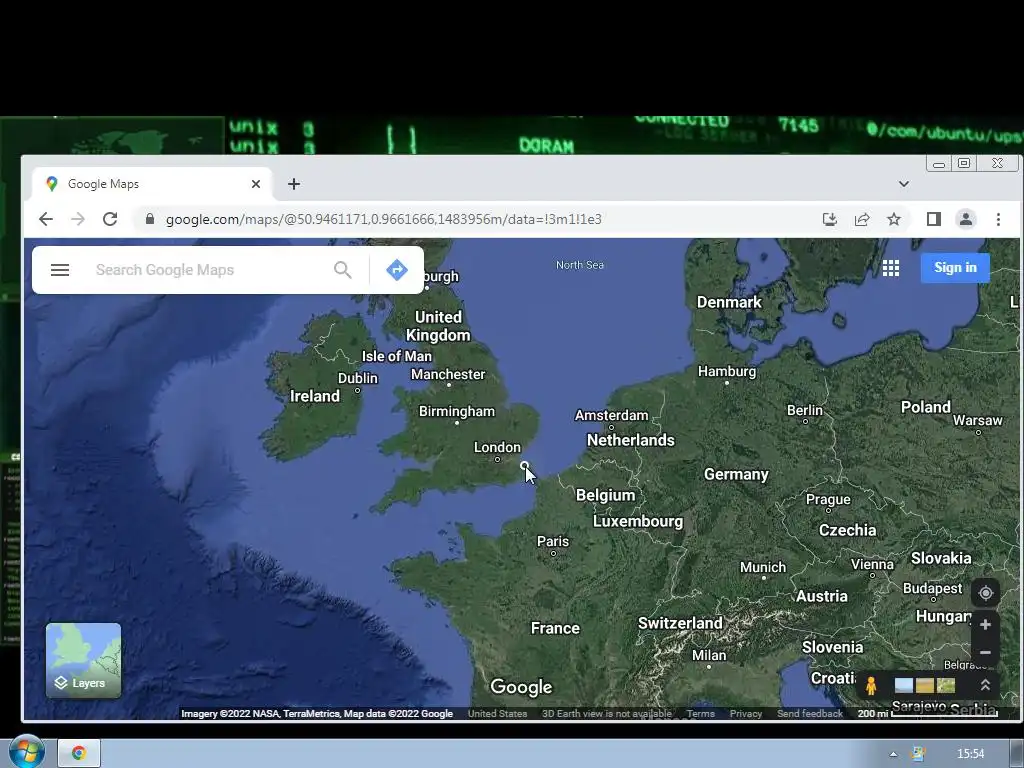
Task: Select the Pegman Street View icon
Action: click(x=871, y=686)
